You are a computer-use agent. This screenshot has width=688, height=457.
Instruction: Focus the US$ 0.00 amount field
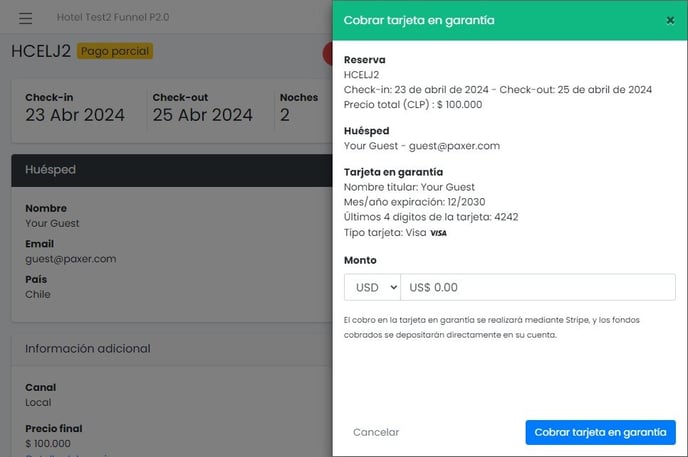pyautogui.click(x=538, y=287)
